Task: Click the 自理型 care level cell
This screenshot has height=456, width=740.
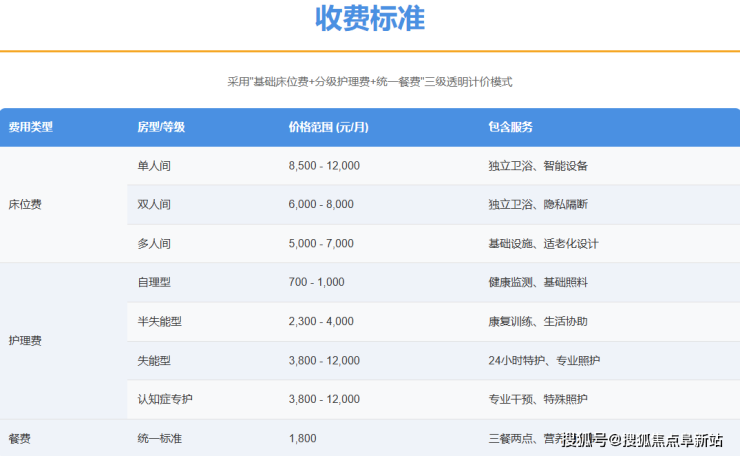Action: [154, 282]
